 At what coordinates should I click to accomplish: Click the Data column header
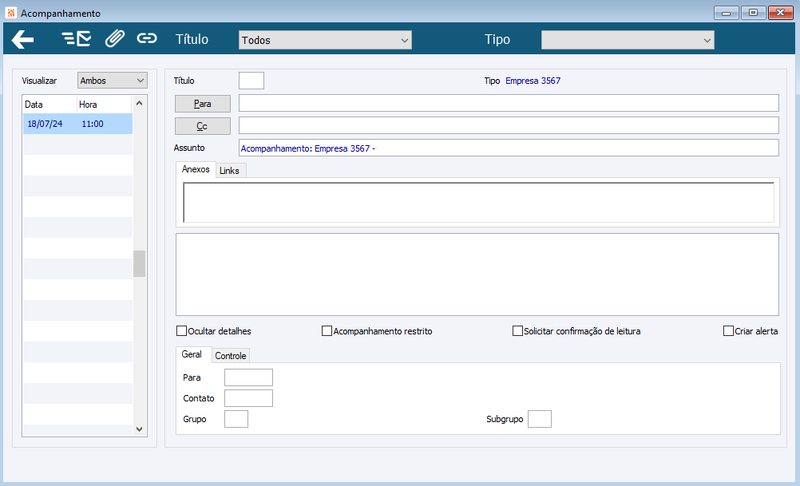(50, 105)
